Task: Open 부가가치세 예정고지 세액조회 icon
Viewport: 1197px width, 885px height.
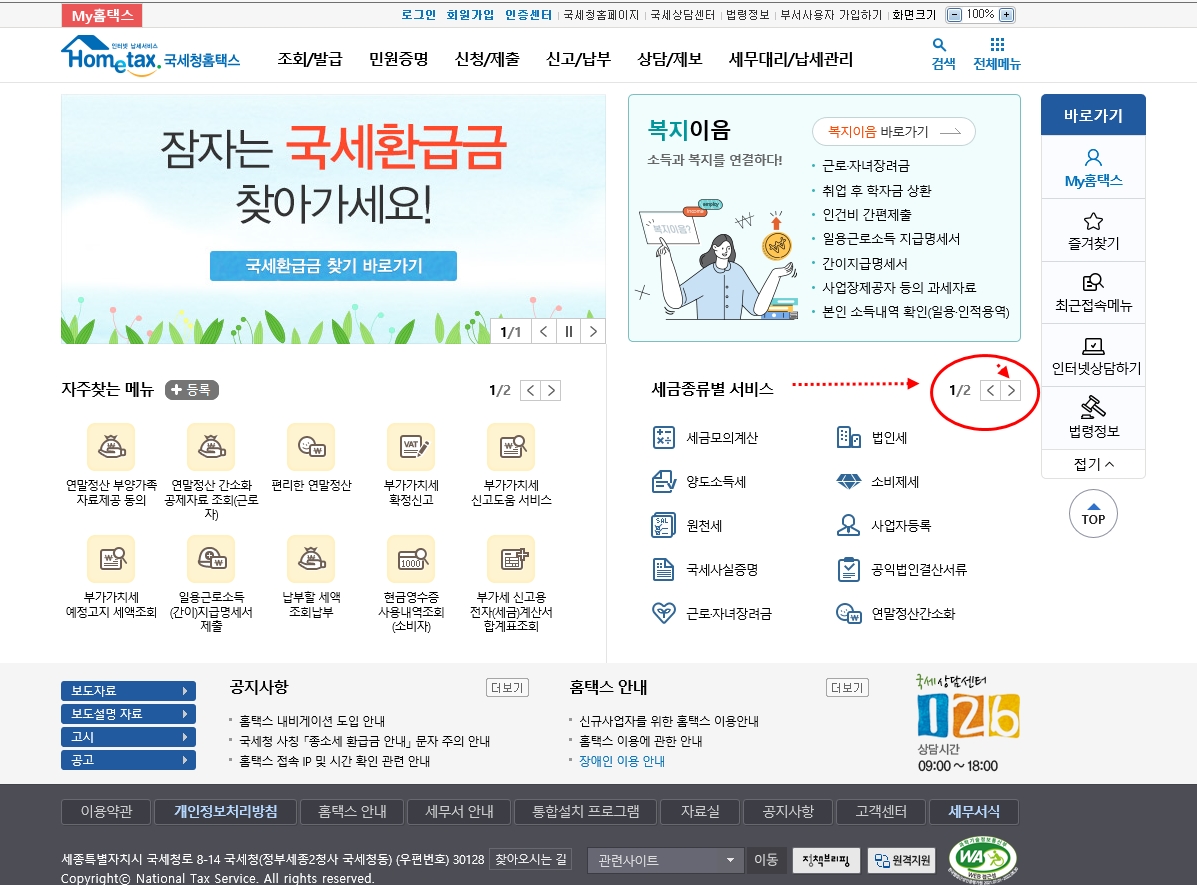Action: pyautogui.click(x=111, y=559)
